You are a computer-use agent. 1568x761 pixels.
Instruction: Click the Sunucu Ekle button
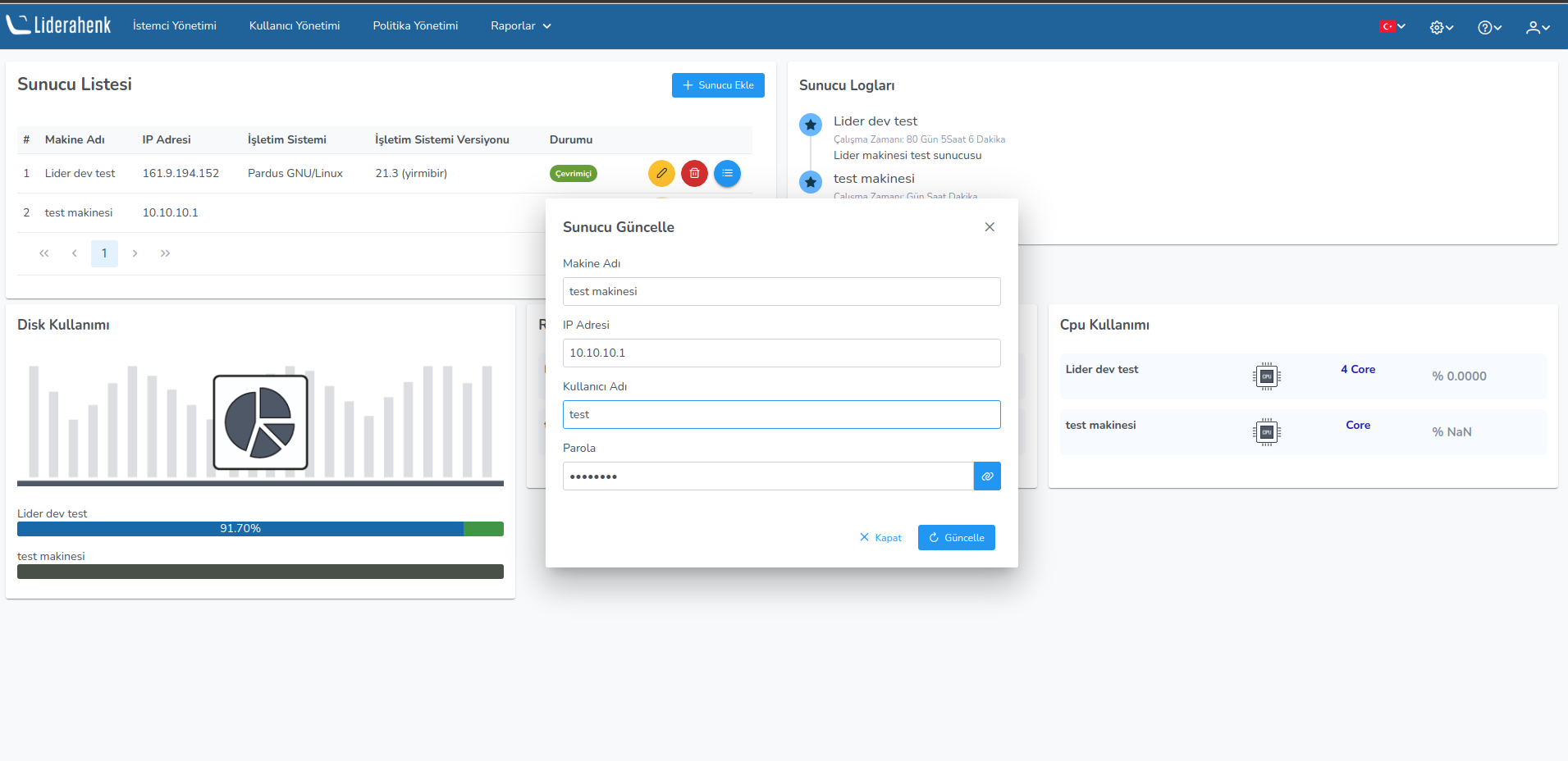click(718, 85)
